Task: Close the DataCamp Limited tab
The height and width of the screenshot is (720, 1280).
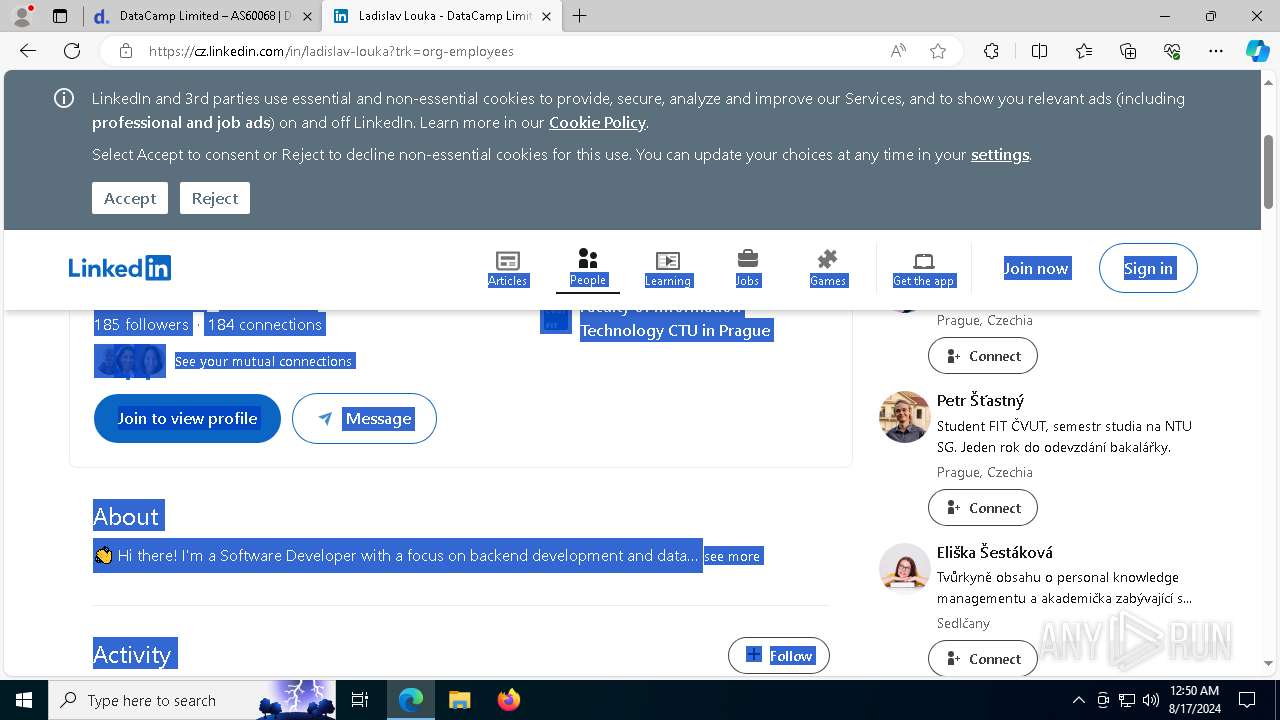Action: tap(307, 16)
